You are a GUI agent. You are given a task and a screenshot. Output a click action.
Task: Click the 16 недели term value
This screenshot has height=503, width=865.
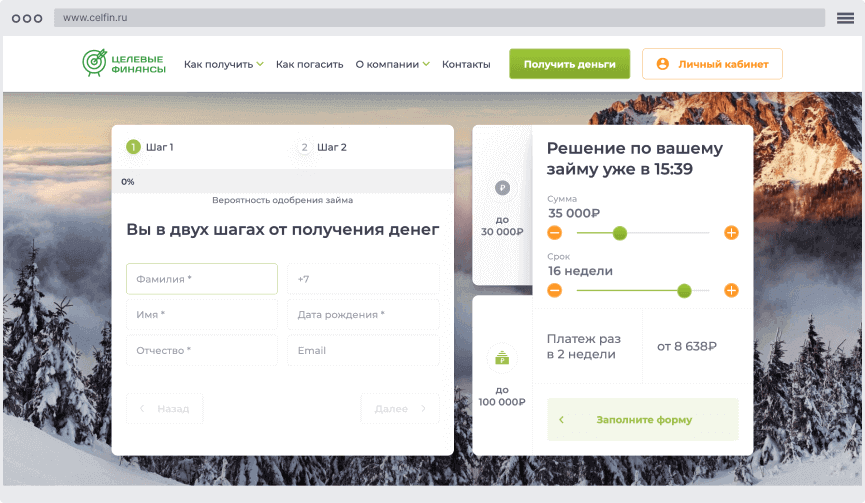pos(580,271)
